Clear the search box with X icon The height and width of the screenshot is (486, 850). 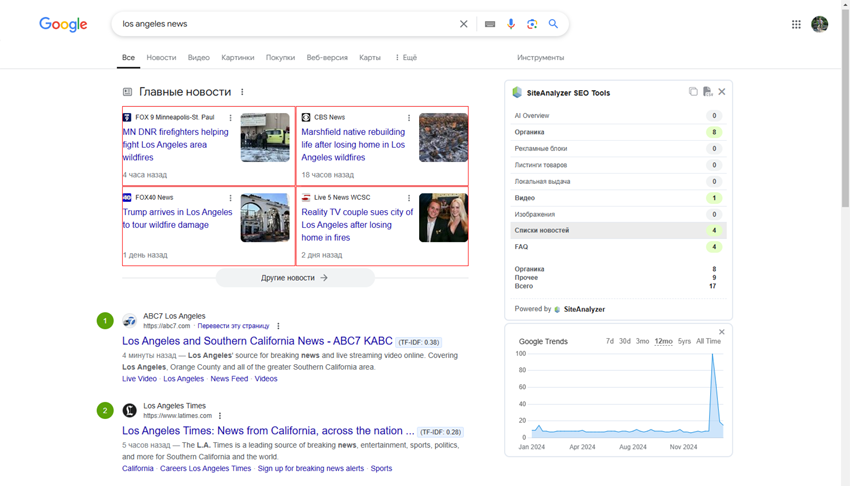point(463,24)
